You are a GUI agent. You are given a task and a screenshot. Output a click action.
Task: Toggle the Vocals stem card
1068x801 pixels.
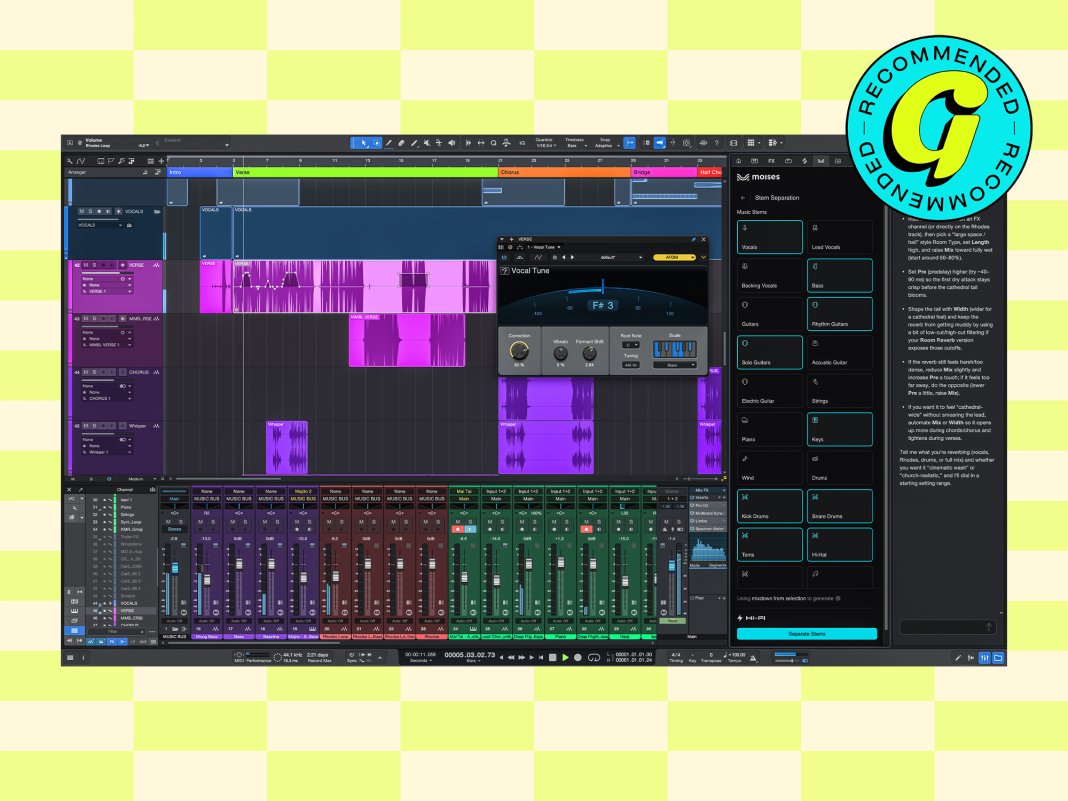(770, 236)
